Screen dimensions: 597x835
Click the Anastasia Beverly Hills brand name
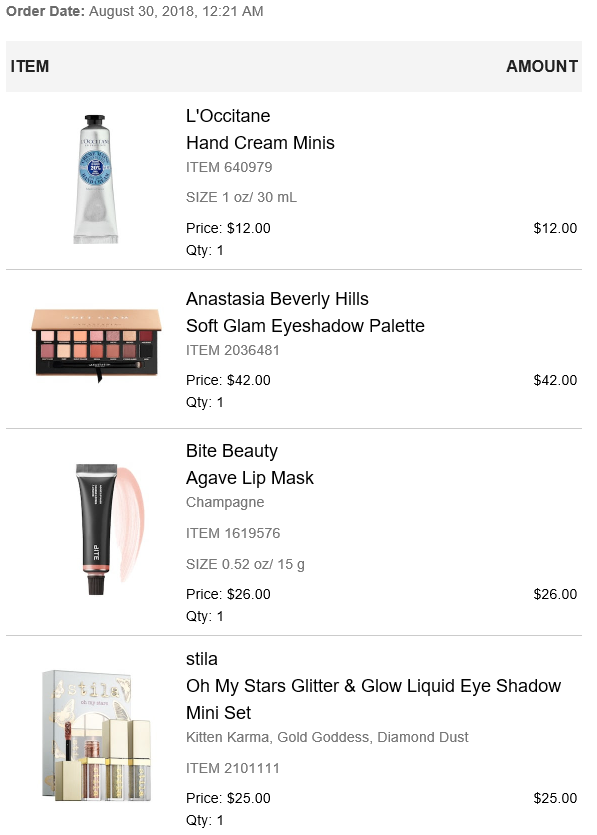coord(277,299)
